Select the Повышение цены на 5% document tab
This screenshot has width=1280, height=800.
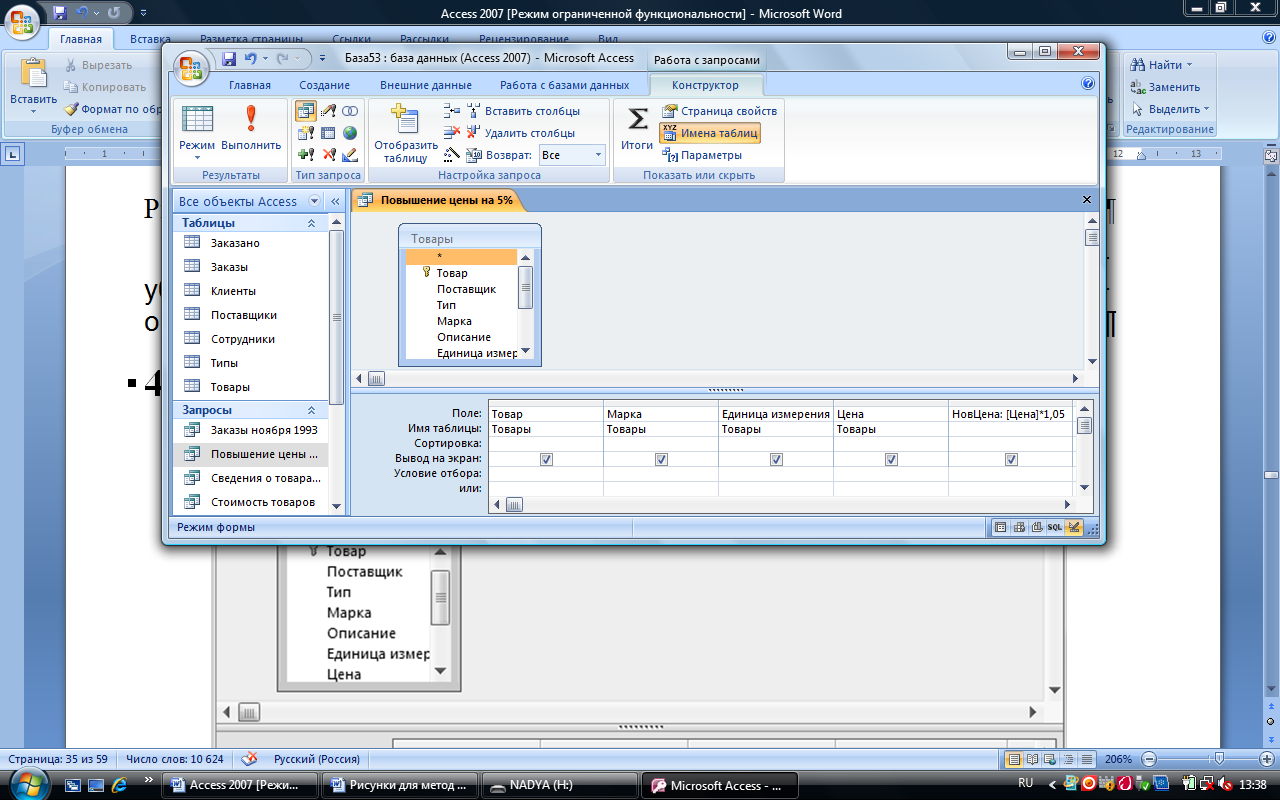(x=436, y=200)
